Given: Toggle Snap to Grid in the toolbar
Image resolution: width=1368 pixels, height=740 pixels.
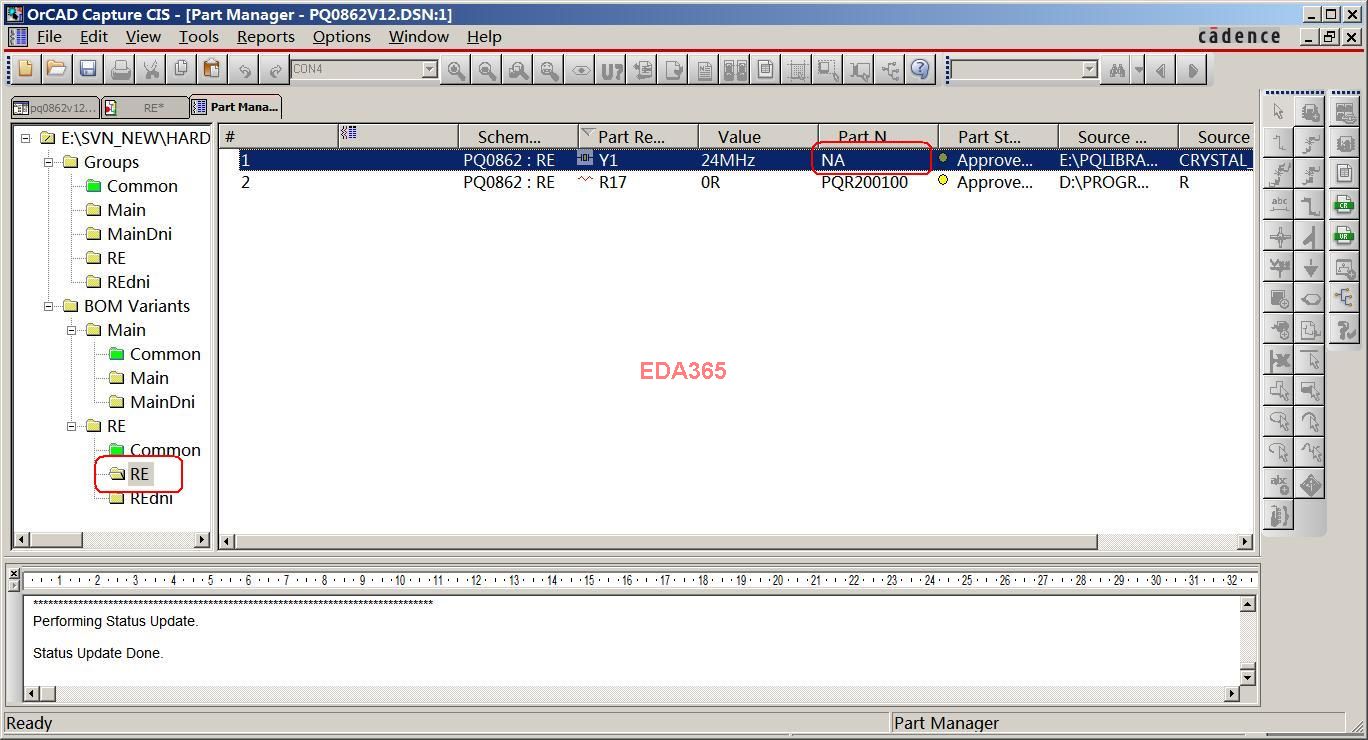Looking at the screenshot, I should tap(797, 69).
